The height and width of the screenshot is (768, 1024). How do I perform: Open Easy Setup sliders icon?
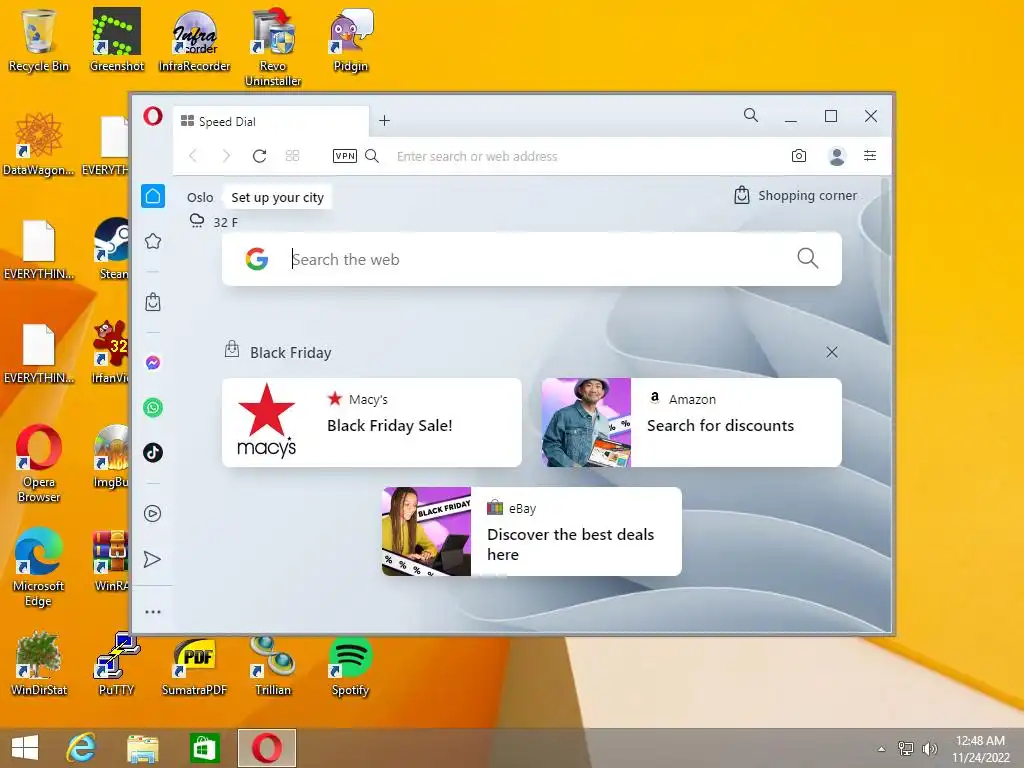pos(870,155)
